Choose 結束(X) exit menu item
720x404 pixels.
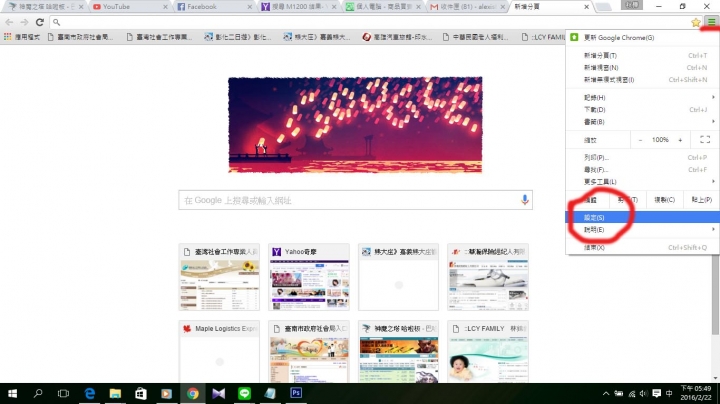click(x=642, y=247)
